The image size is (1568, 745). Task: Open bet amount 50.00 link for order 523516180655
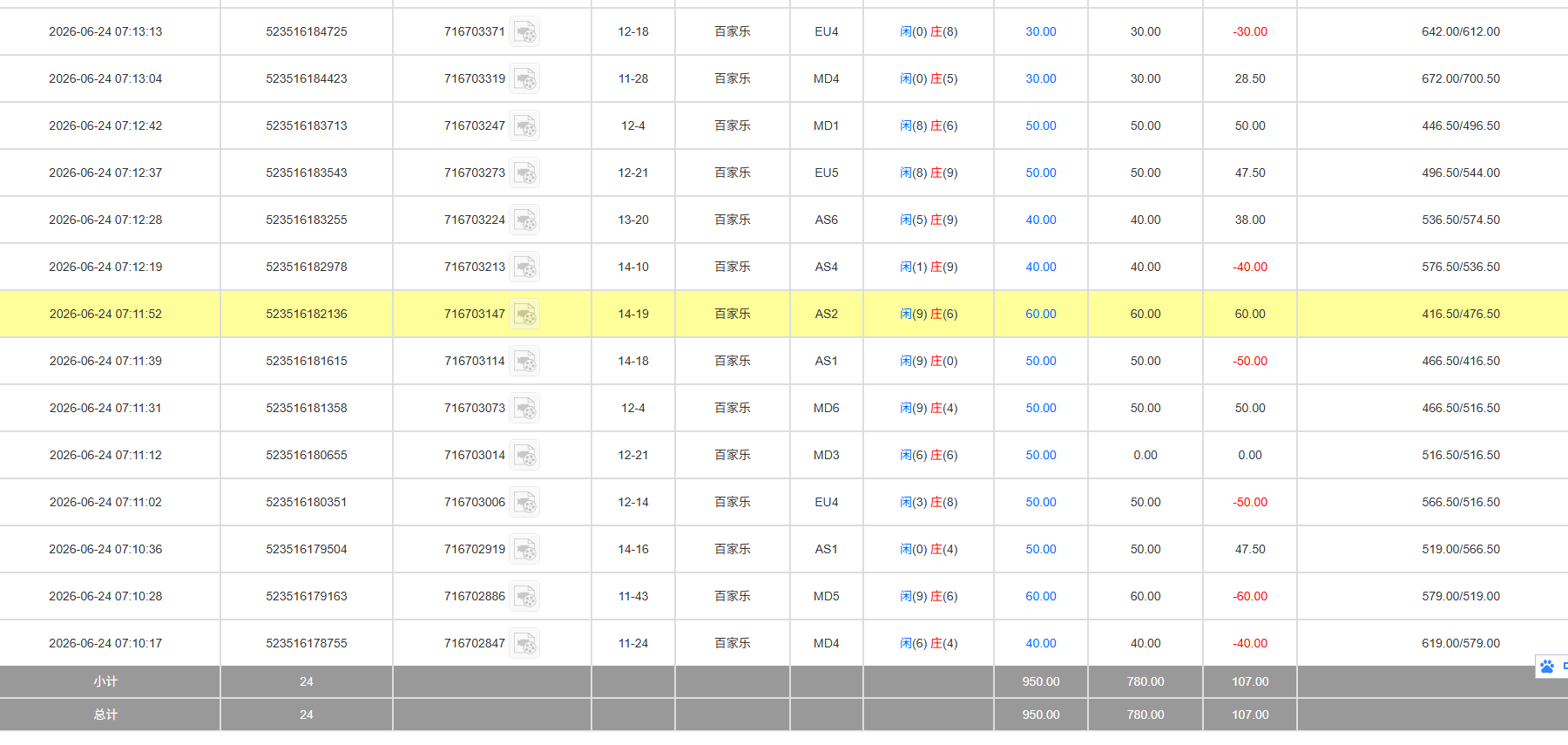point(1040,455)
